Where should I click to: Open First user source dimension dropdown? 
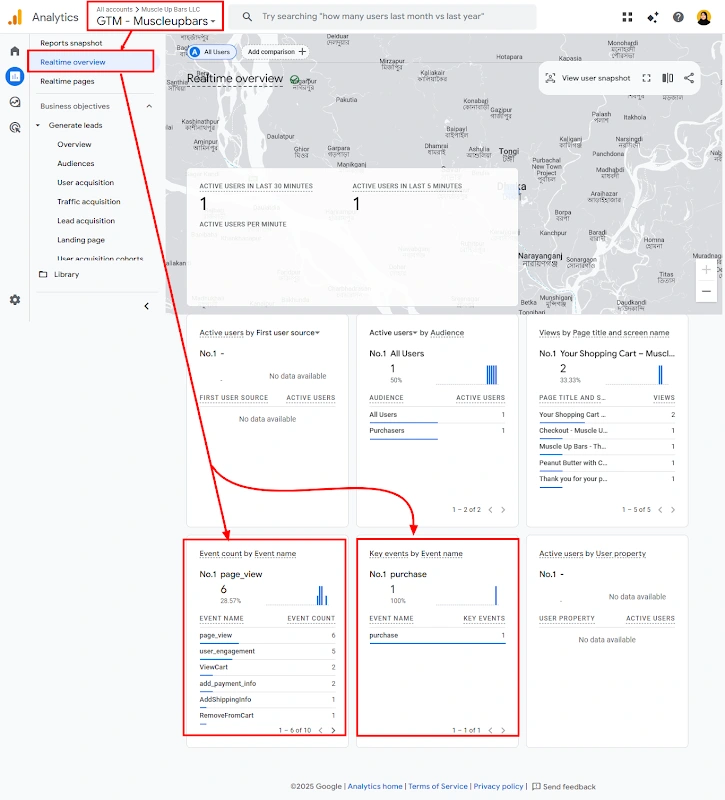(288, 333)
